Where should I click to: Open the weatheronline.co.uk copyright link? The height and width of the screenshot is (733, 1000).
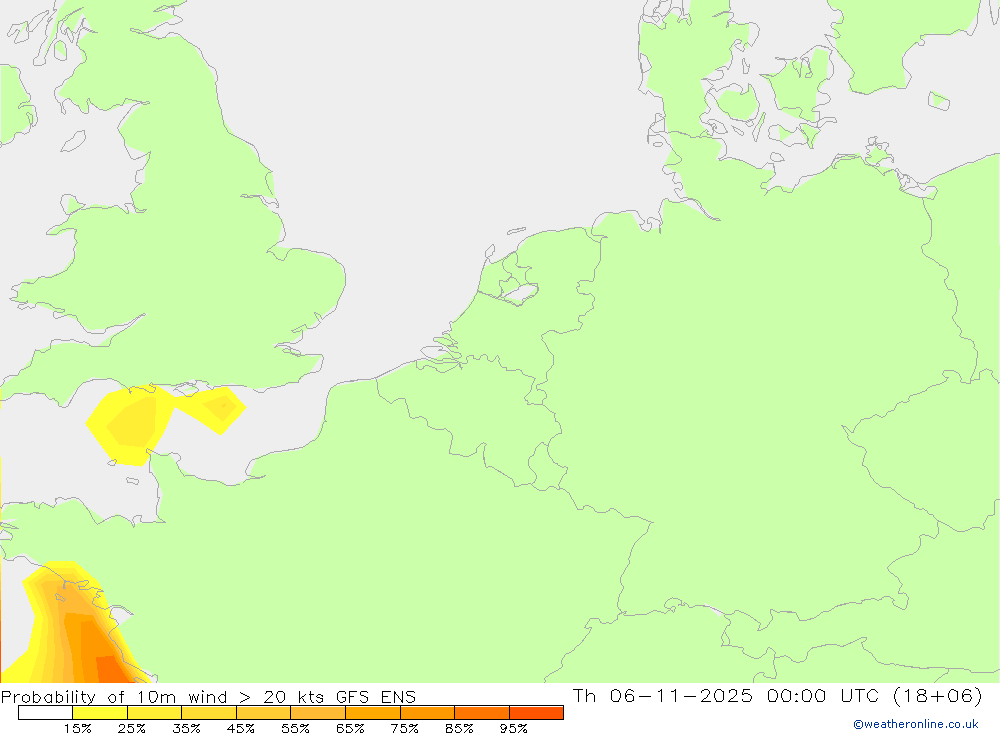pyautogui.click(x=916, y=724)
